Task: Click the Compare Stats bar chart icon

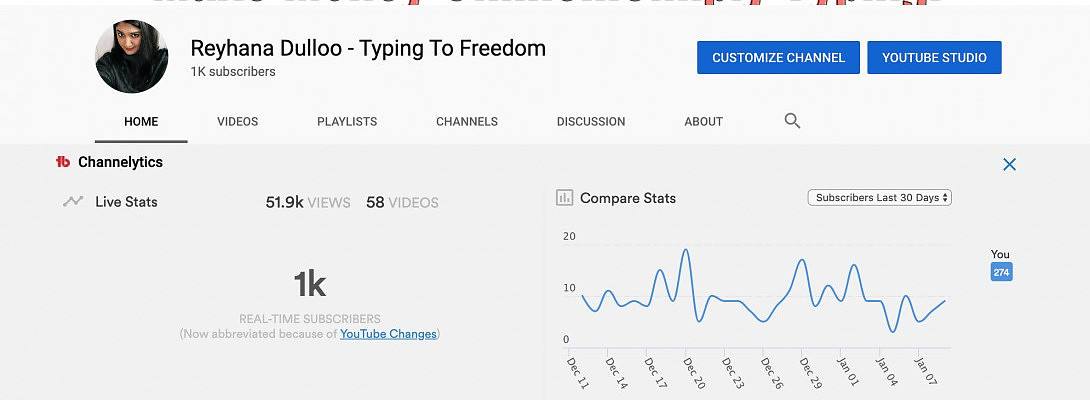Action: pos(564,198)
